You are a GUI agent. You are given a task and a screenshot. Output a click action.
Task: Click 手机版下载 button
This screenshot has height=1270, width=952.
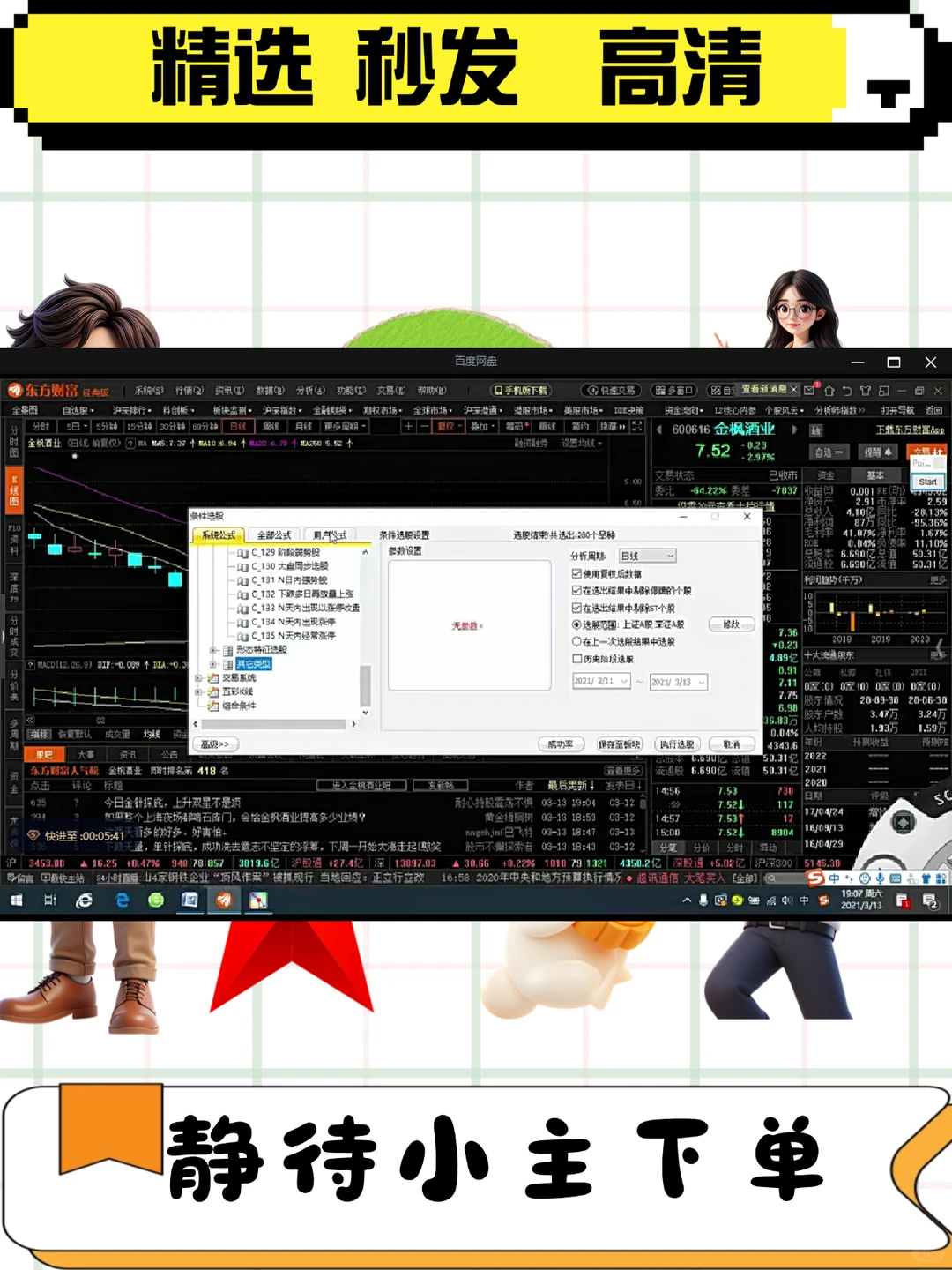point(520,390)
